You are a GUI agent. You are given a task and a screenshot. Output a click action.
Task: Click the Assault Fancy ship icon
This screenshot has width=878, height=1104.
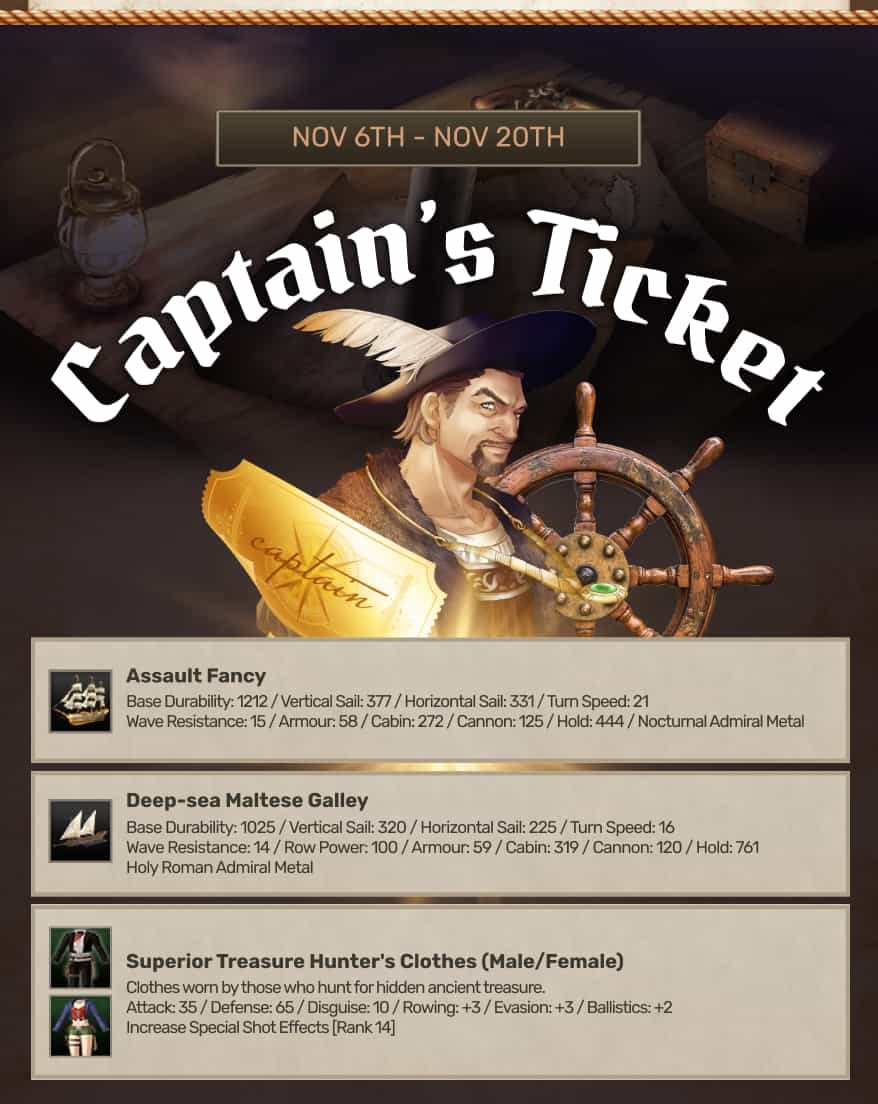coord(80,701)
